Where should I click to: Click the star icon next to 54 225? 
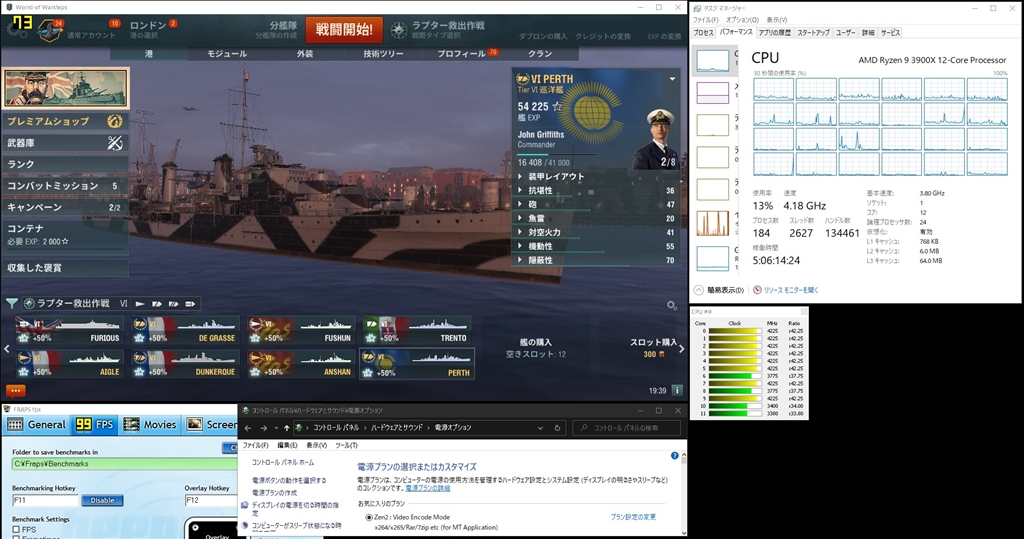(557, 106)
